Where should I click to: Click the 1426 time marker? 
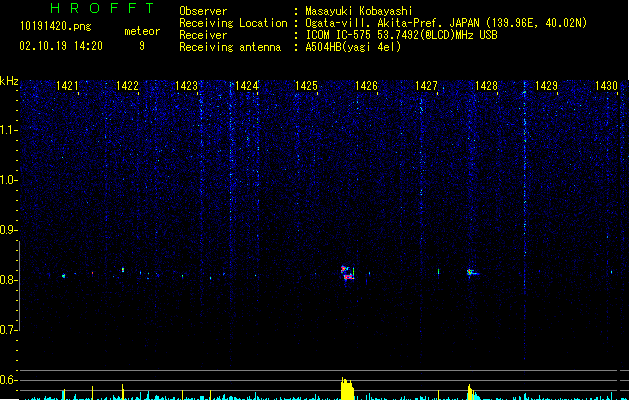tap(367, 86)
